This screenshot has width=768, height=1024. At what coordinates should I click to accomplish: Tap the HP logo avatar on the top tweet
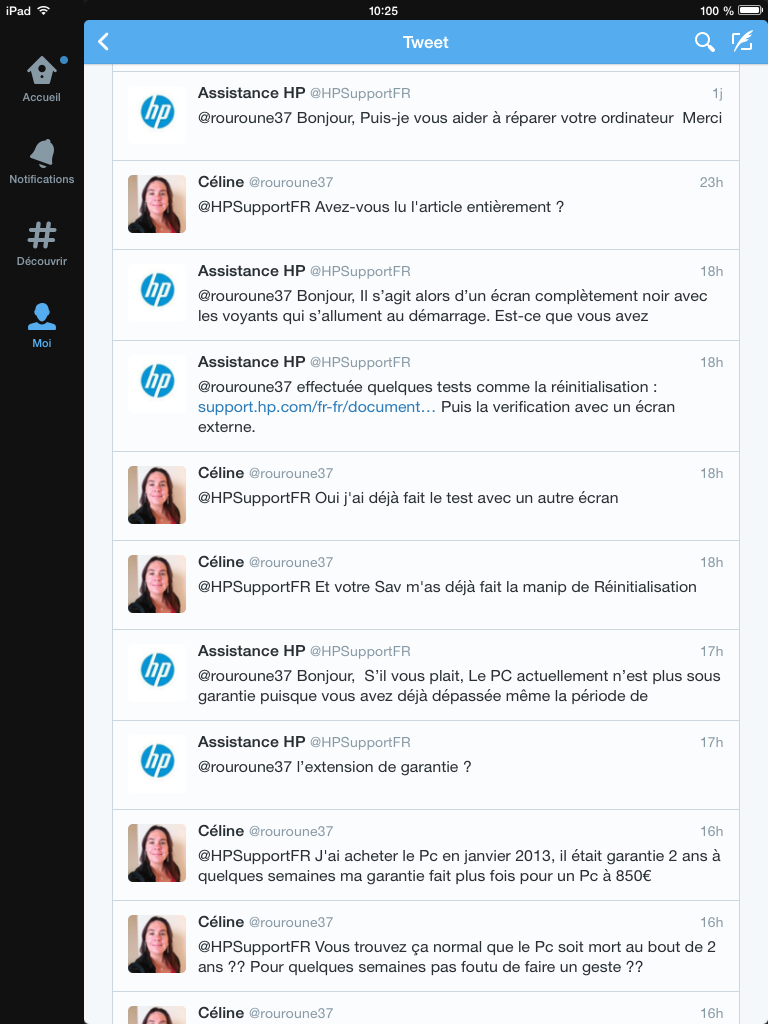(157, 115)
